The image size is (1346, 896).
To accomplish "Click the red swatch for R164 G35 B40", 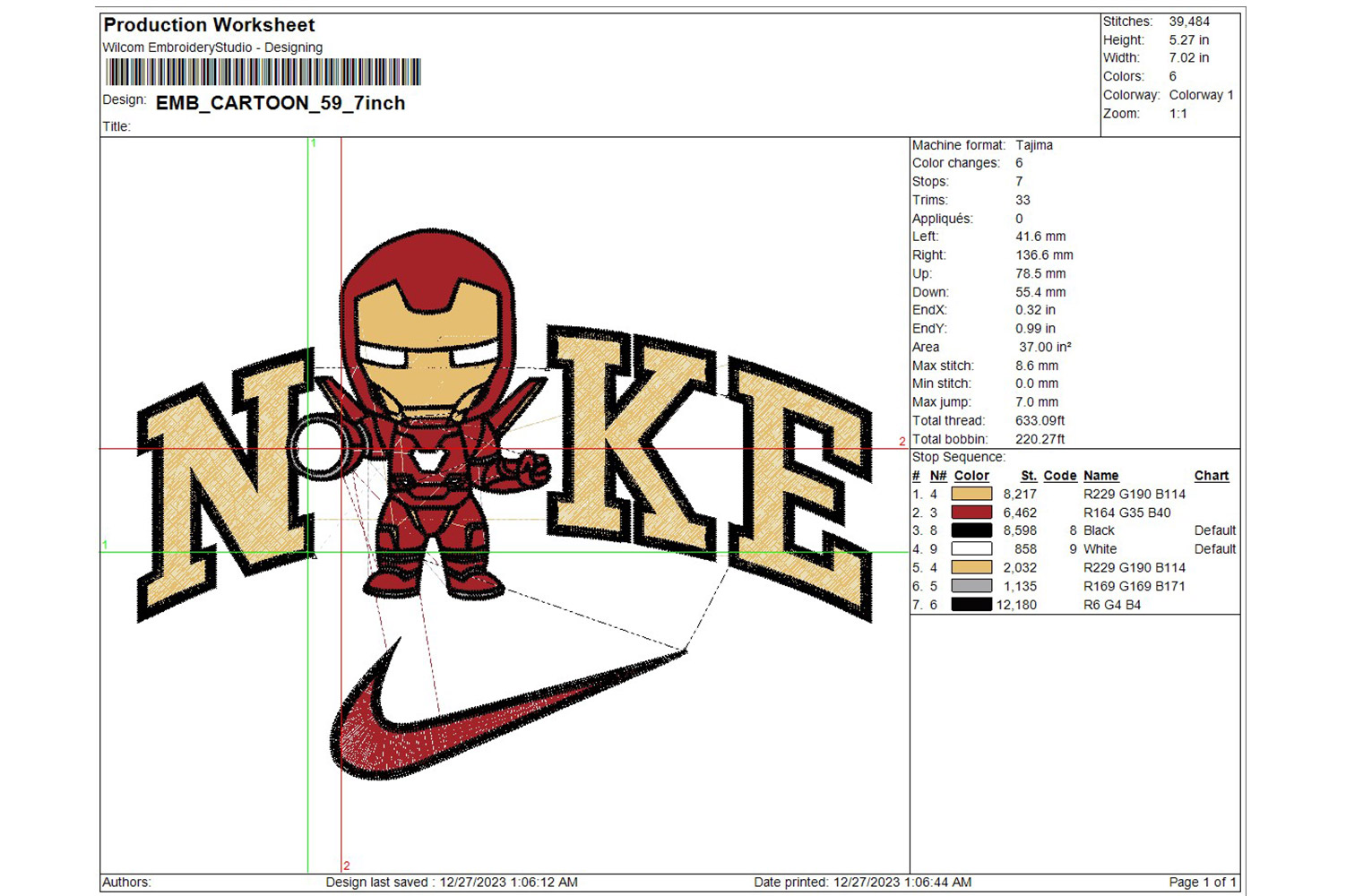I will click(x=971, y=513).
